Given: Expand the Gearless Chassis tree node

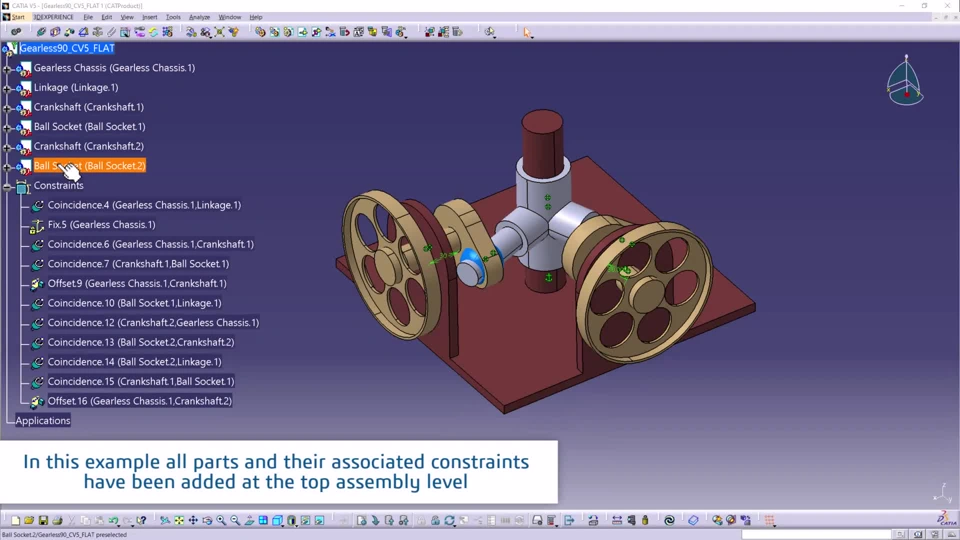Looking at the screenshot, I should click(7, 69).
